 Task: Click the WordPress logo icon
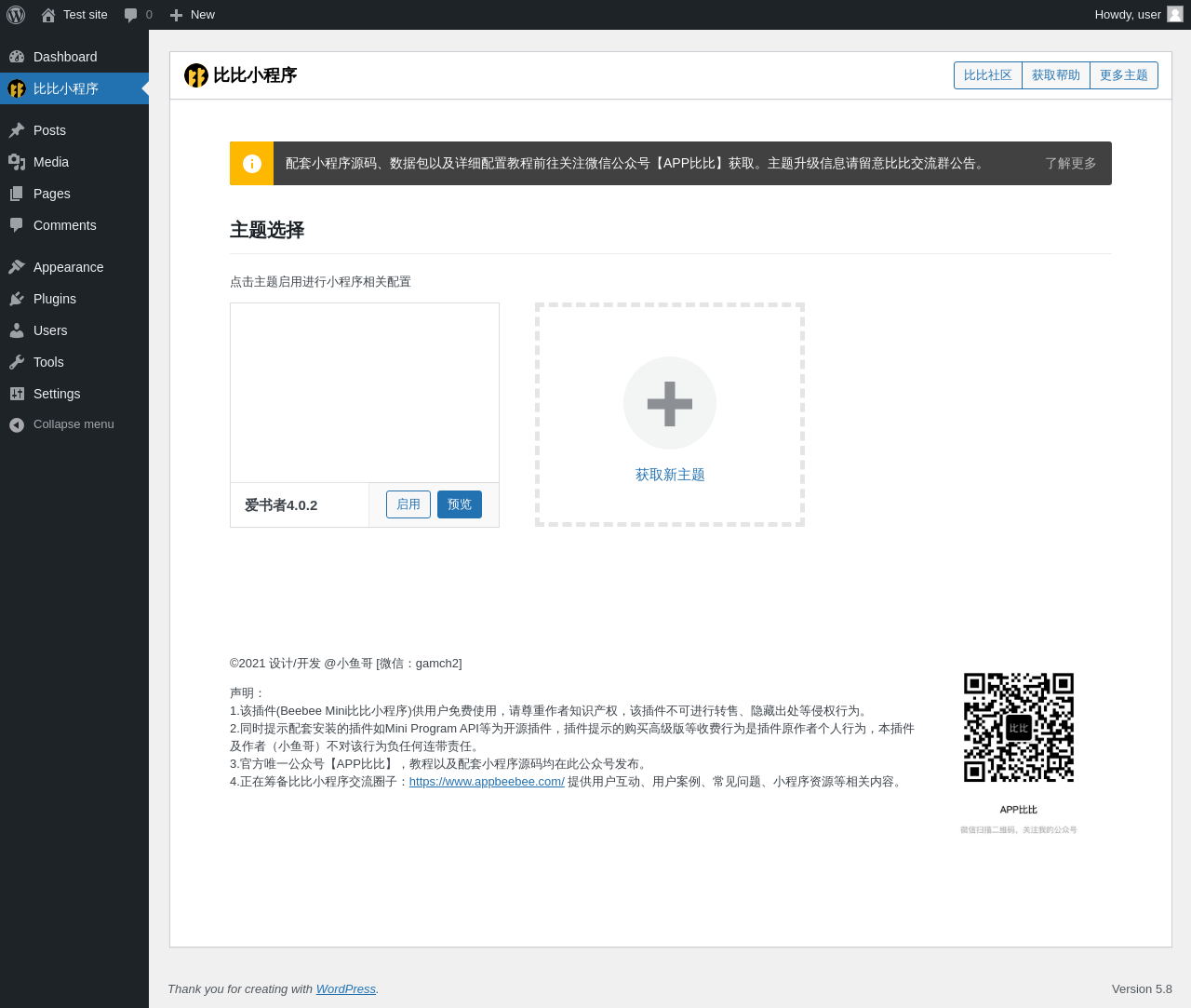tap(16, 15)
